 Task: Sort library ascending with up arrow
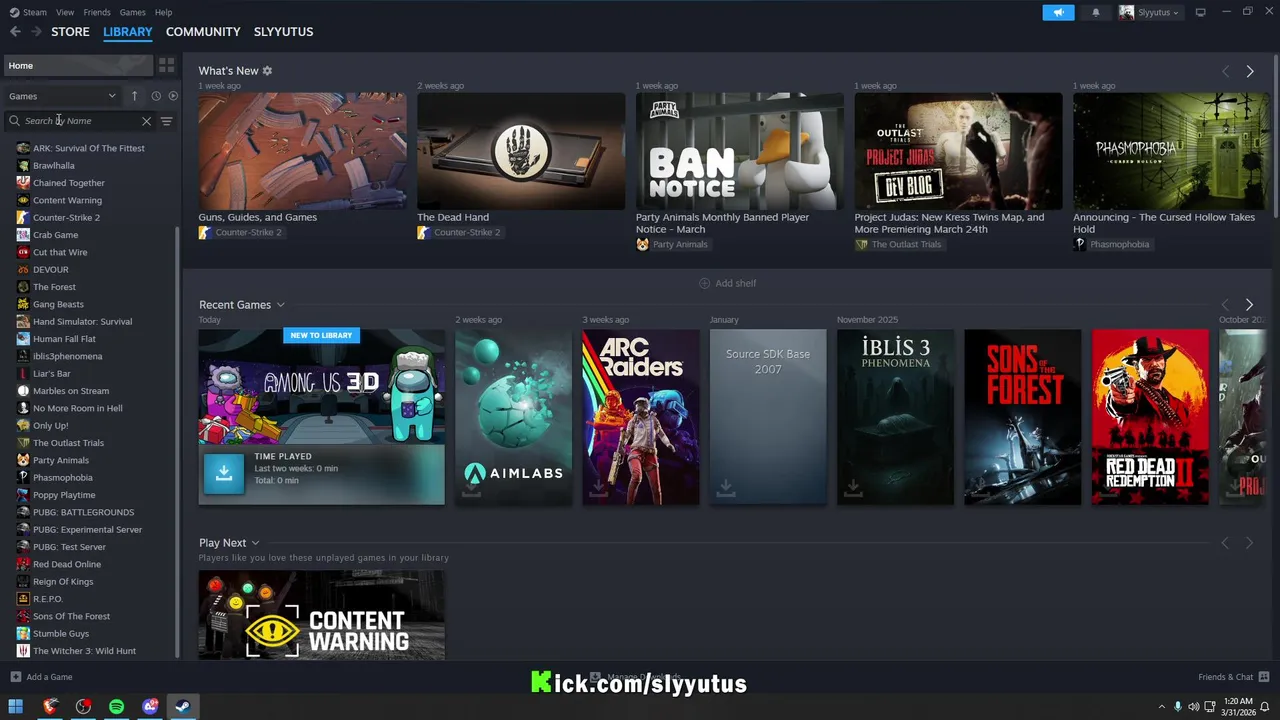point(134,96)
